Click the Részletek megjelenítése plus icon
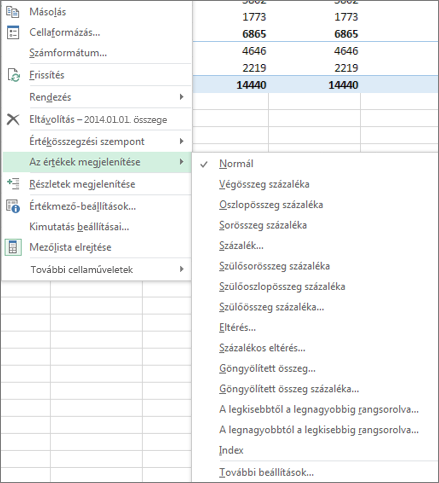Screen dimensions: 439x483 (13, 184)
